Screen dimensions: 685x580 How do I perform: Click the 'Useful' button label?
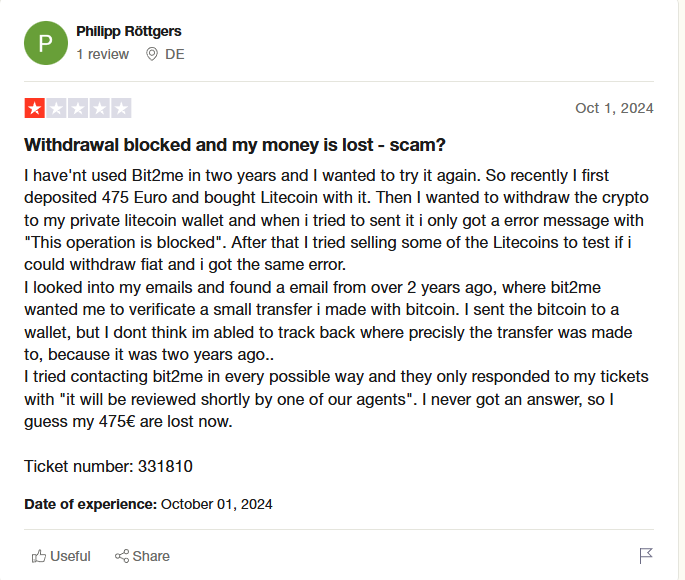(x=70, y=556)
